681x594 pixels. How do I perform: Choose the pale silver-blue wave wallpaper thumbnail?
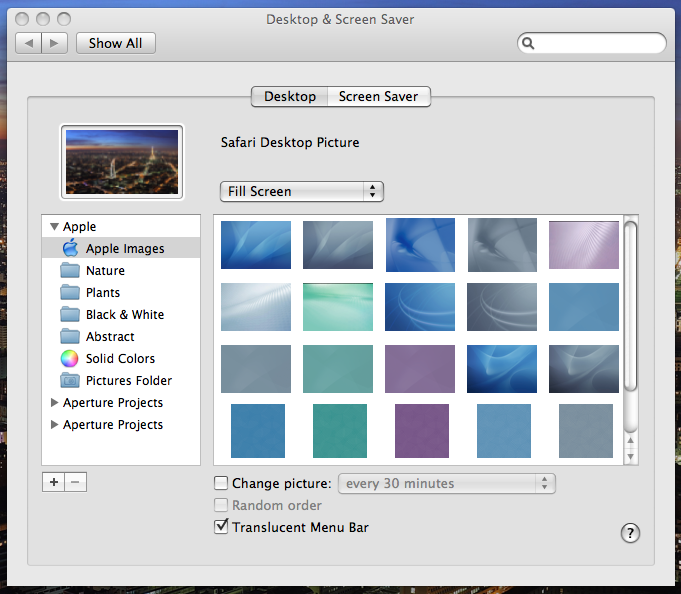(x=256, y=307)
